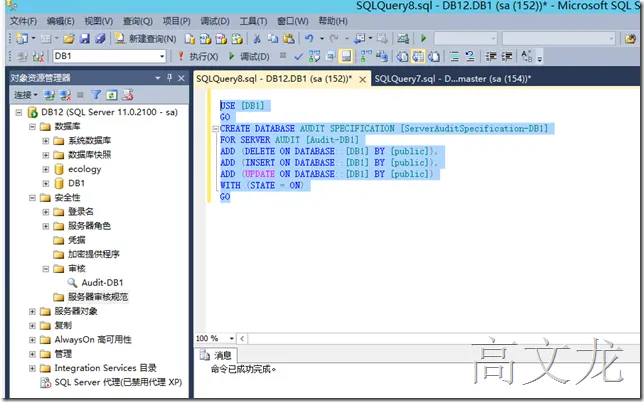644x402 pixels.
Task: Click the Undo arrow icon
Action: coord(309,39)
